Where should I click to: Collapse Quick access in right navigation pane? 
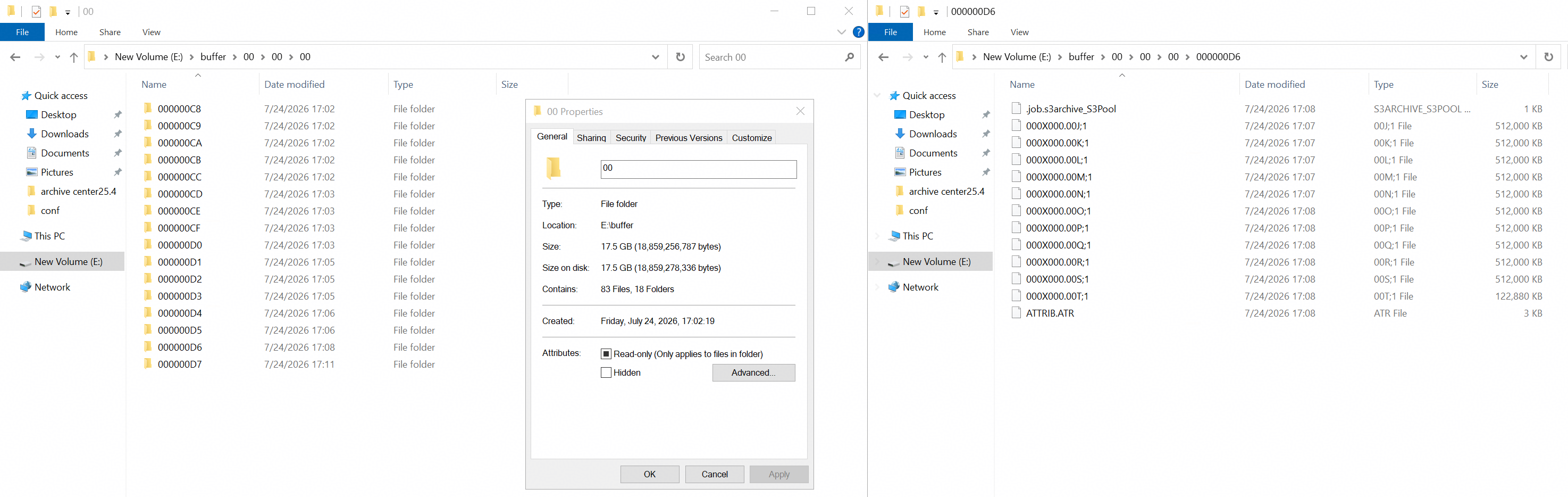click(x=877, y=96)
